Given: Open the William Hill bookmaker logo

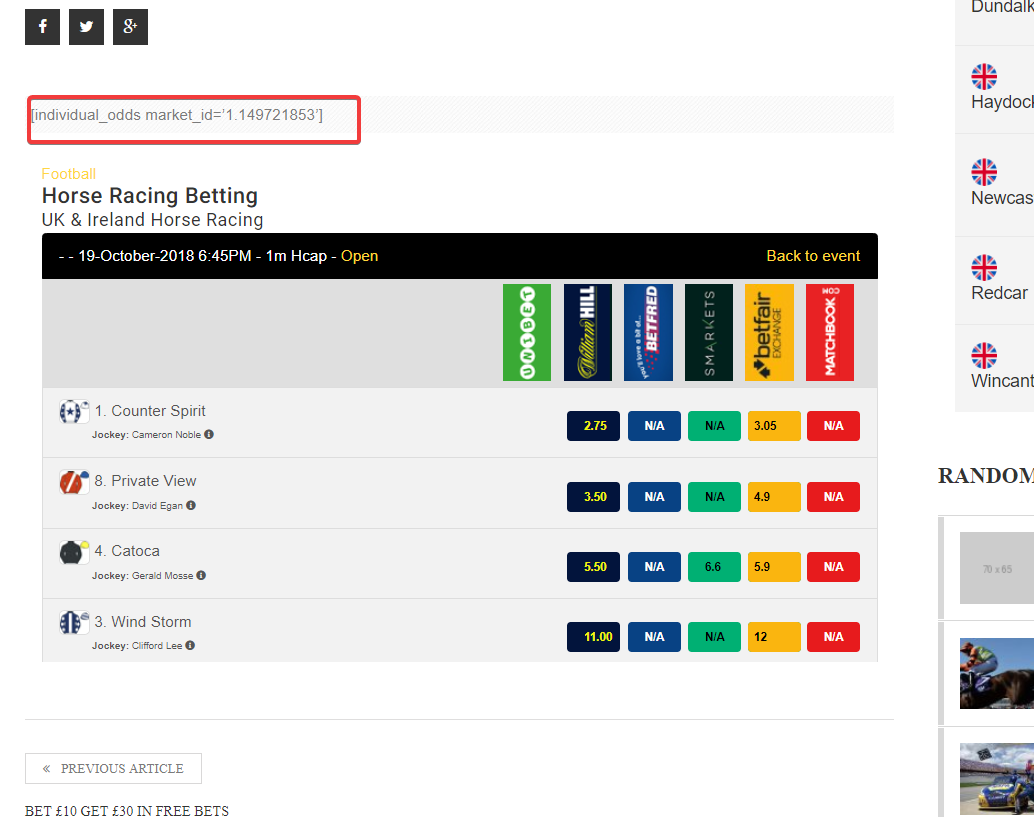Looking at the screenshot, I should [x=588, y=332].
